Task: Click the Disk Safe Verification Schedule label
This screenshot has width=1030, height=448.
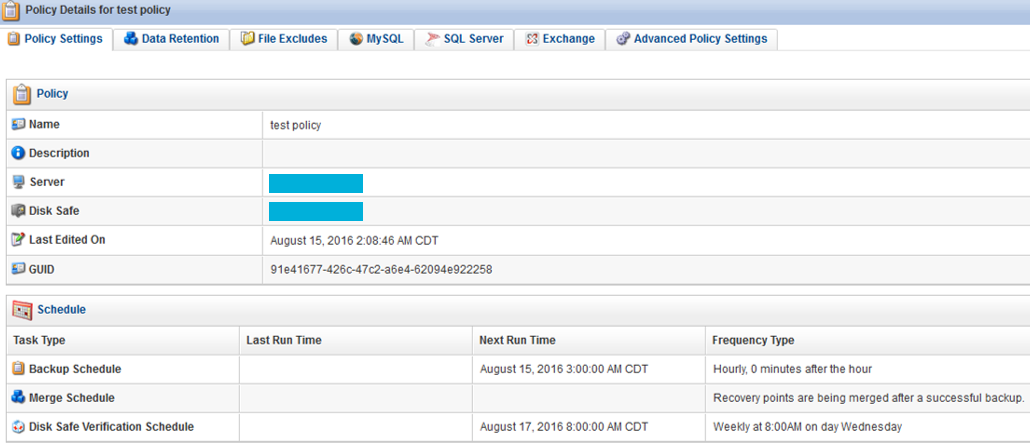Action: point(112,427)
